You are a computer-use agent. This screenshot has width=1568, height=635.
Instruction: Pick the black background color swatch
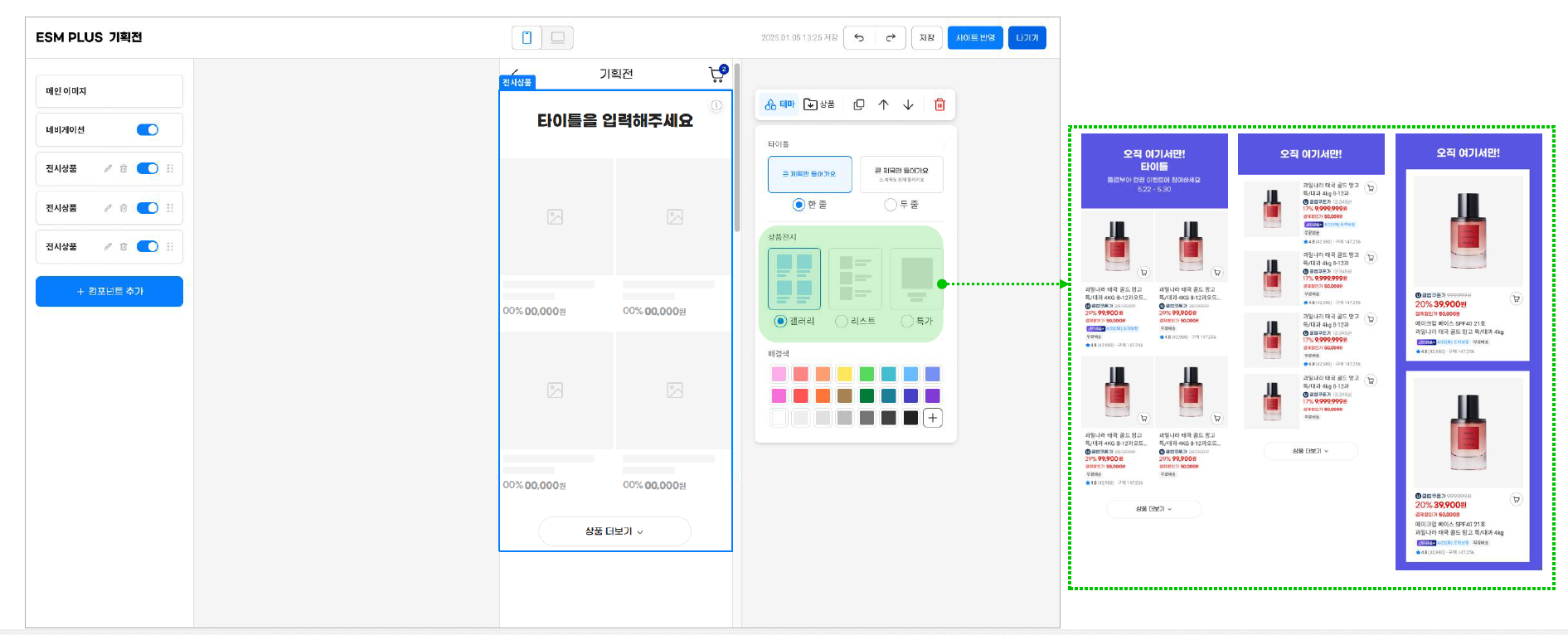tap(910, 418)
